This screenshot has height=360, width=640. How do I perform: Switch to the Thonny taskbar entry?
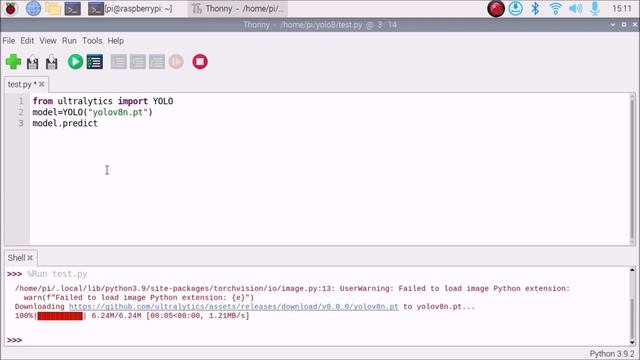point(238,9)
